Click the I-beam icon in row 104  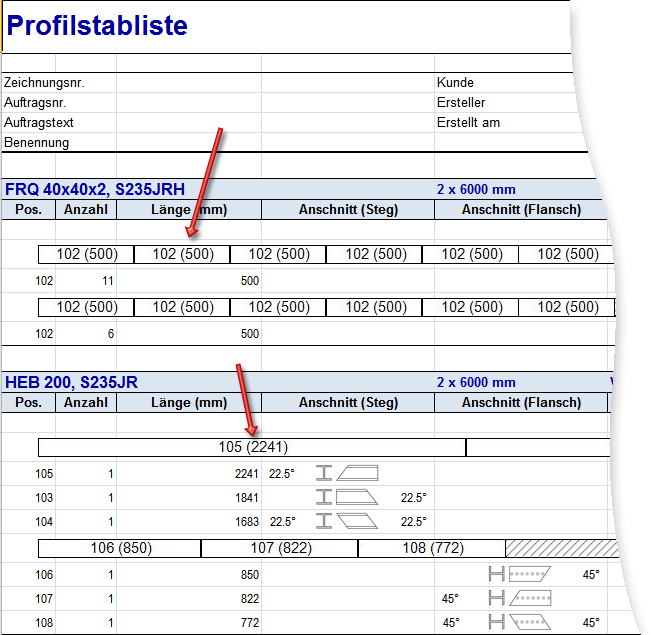(324, 521)
